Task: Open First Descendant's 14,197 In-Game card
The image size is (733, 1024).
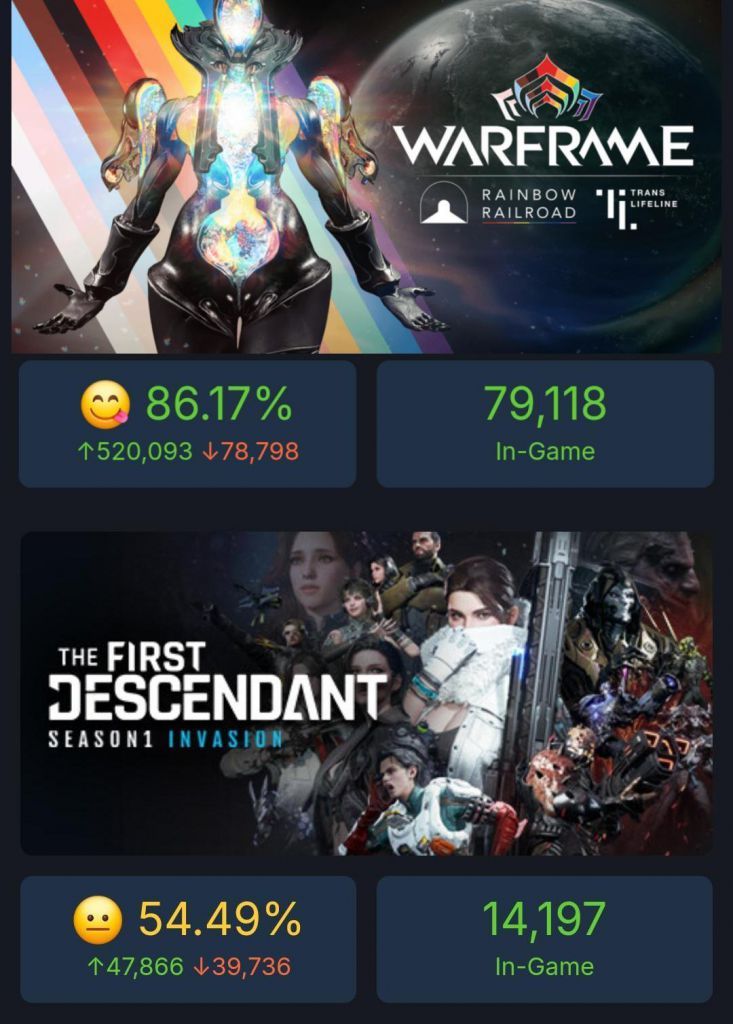Action: point(545,939)
